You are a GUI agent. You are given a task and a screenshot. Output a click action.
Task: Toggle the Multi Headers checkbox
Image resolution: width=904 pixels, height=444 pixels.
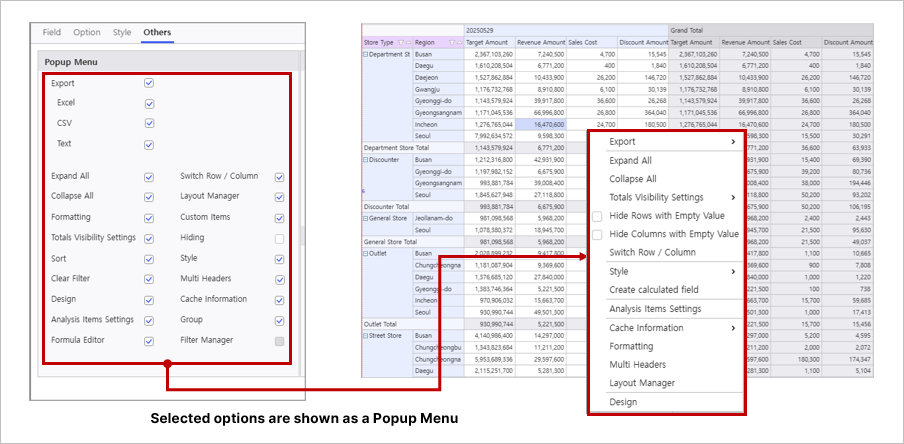(280, 280)
